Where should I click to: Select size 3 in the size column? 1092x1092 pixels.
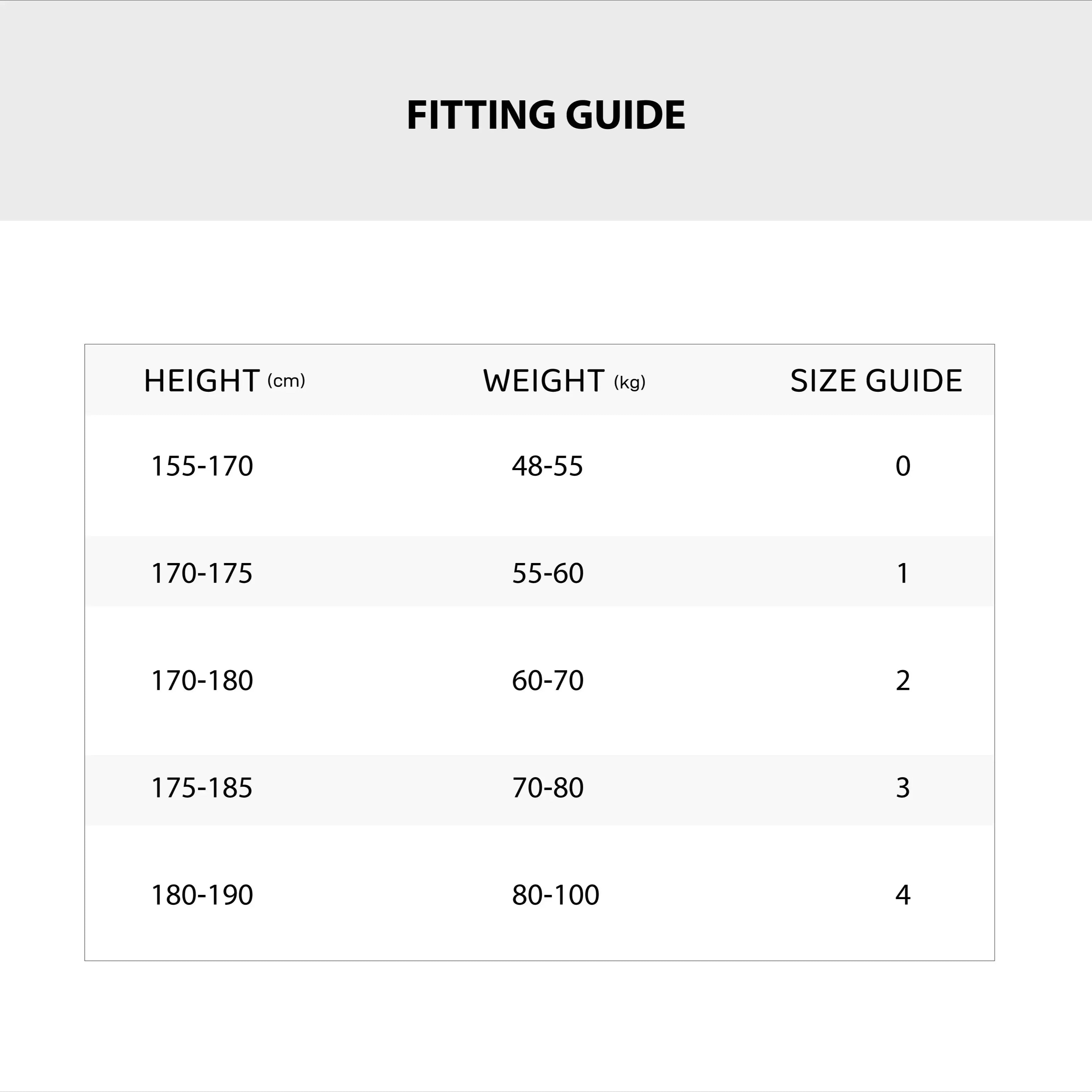coord(903,787)
